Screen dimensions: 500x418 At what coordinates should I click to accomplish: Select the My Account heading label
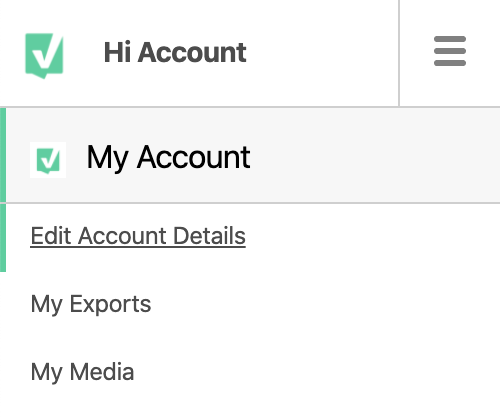(168, 157)
